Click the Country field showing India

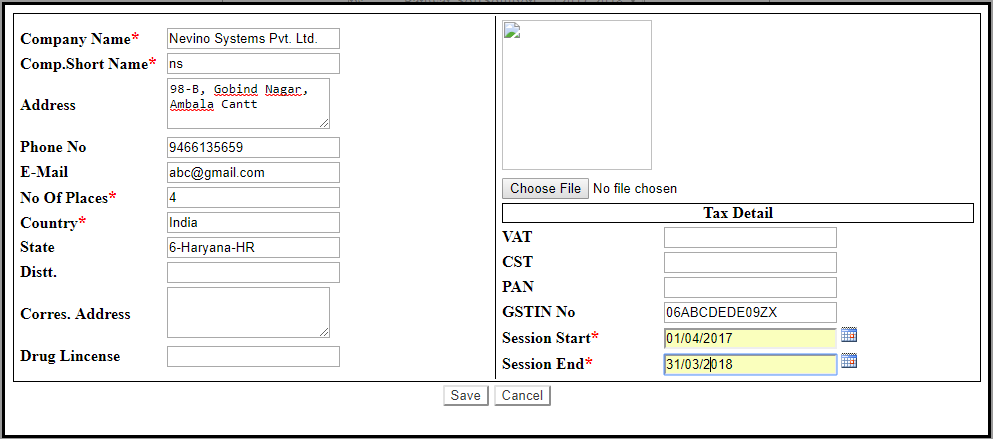coord(253,222)
